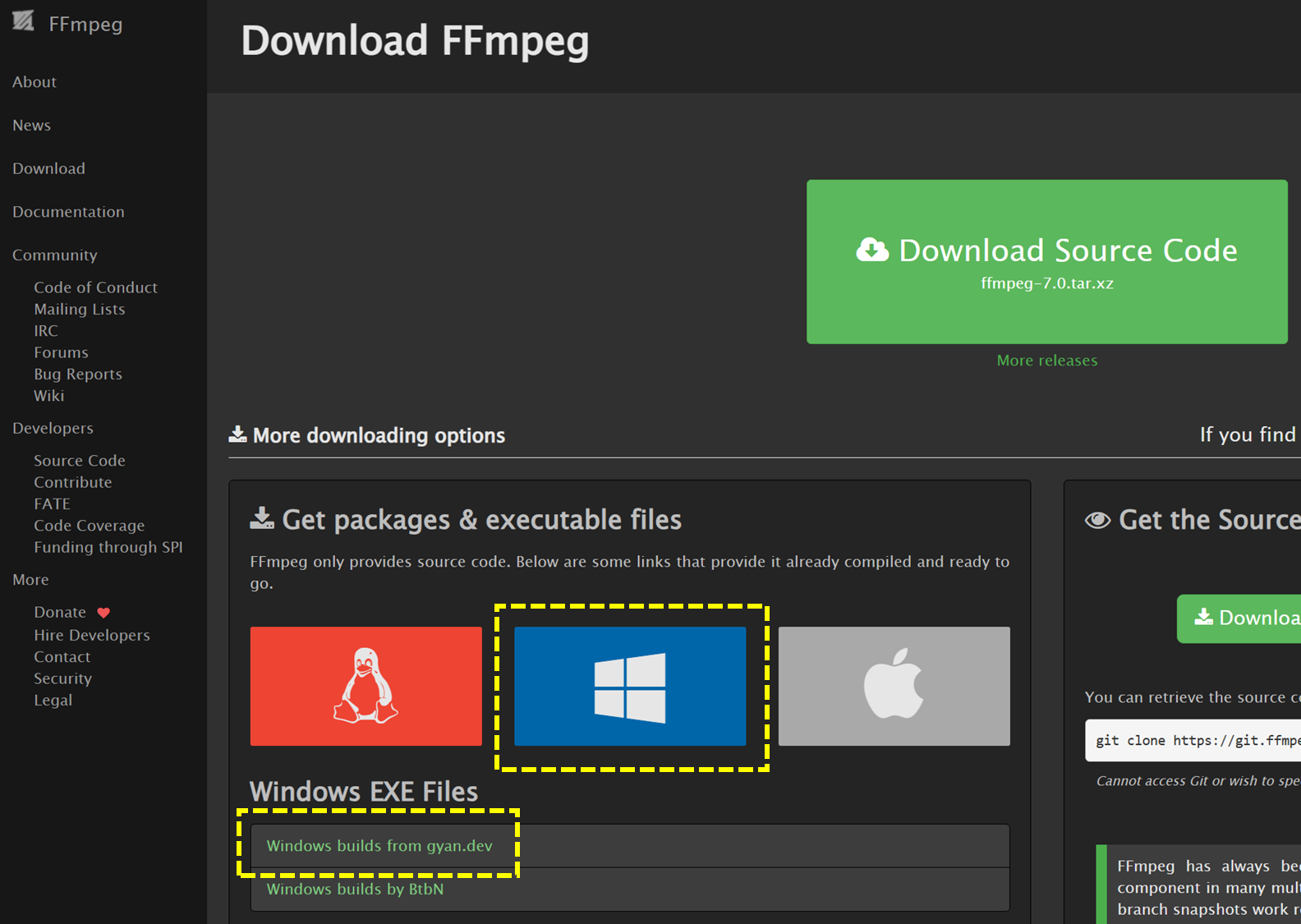Image resolution: width=1301 pixels, height=924 pixels.
Task: Click the cloud download icon on green button
Action: (872, 250)
